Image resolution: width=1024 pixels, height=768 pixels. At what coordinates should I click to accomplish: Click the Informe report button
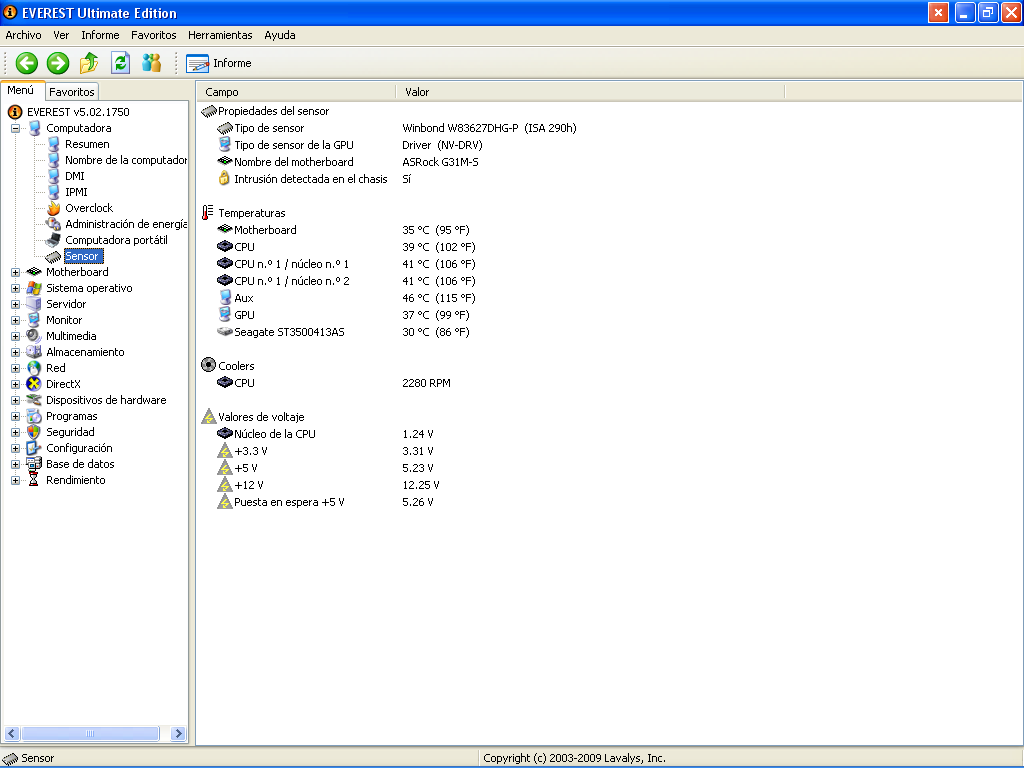click(x=219, y=63)
